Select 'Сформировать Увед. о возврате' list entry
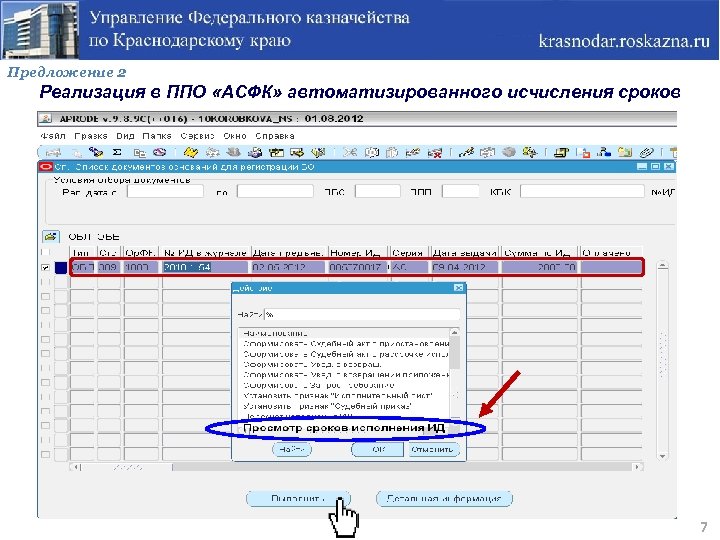Image resolution: width=720 pixels, height=540 pixels. 312,364
